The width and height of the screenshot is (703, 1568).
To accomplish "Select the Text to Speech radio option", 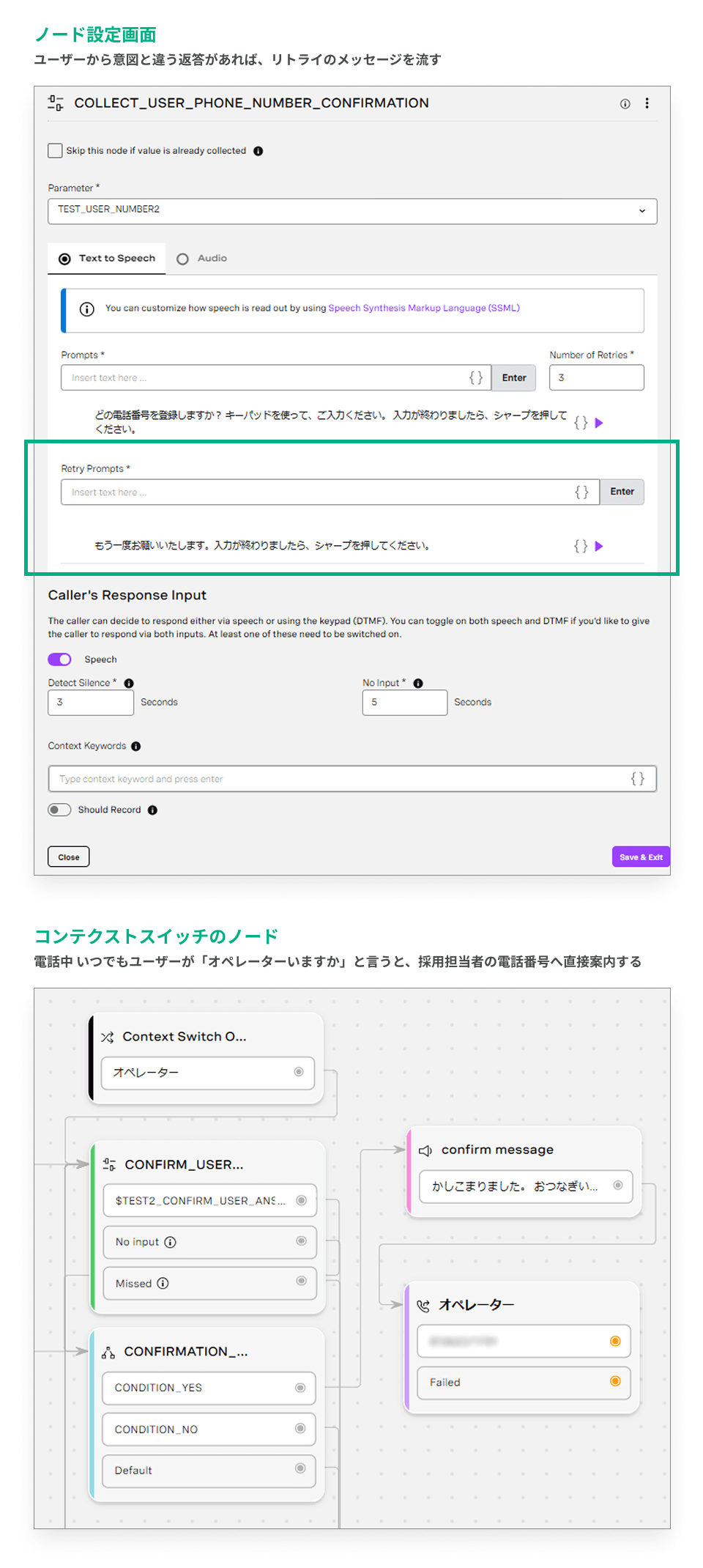I will click(64, 259).
